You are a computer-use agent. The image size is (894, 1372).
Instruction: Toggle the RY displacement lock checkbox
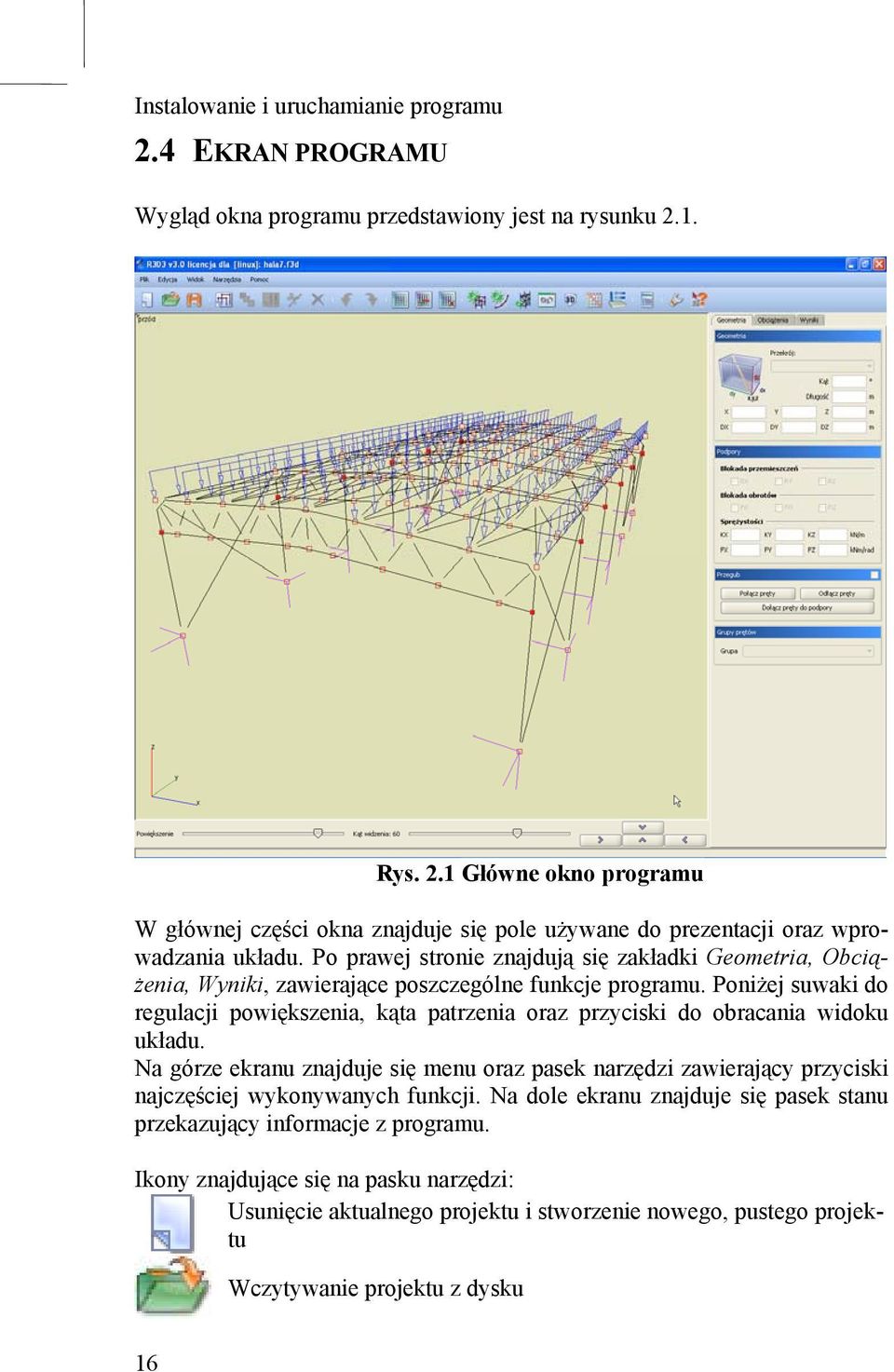pos(779,482)
